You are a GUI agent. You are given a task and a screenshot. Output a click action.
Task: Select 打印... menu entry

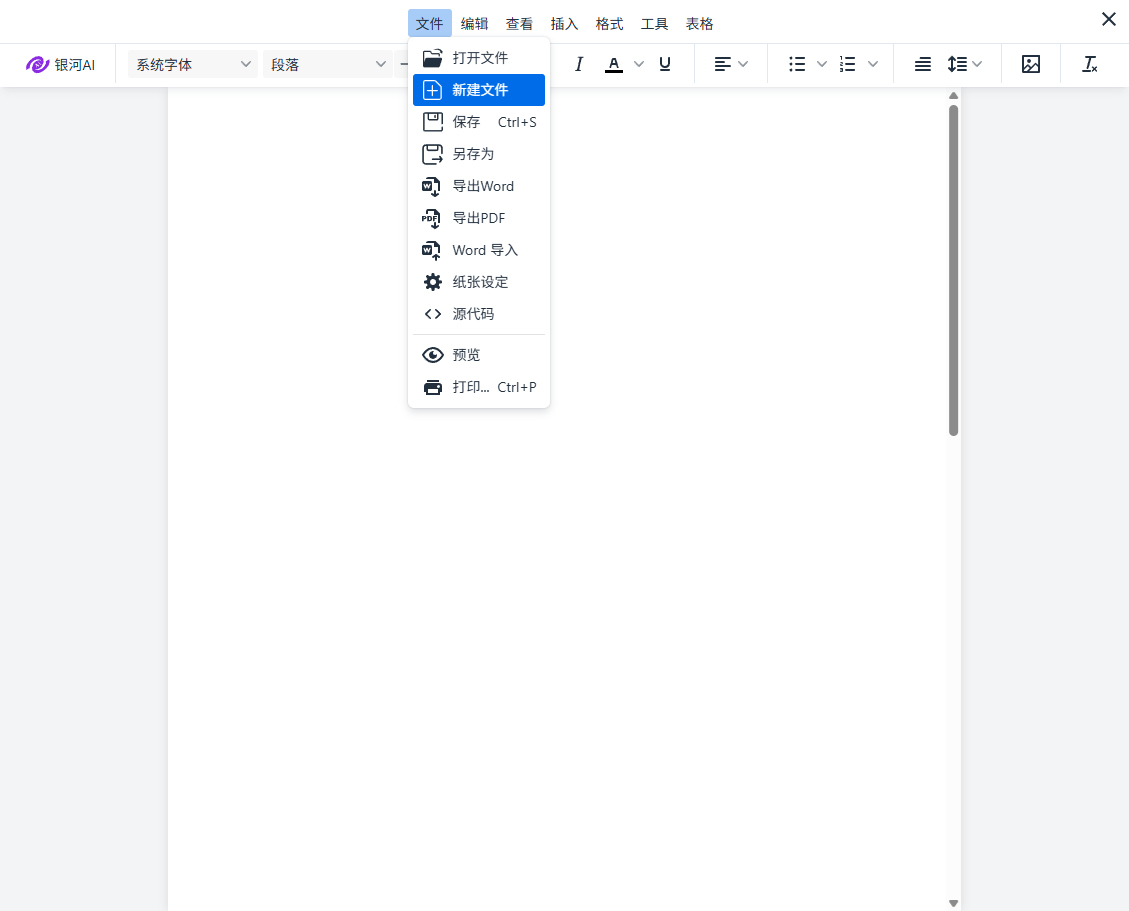[x=479, y=387]
